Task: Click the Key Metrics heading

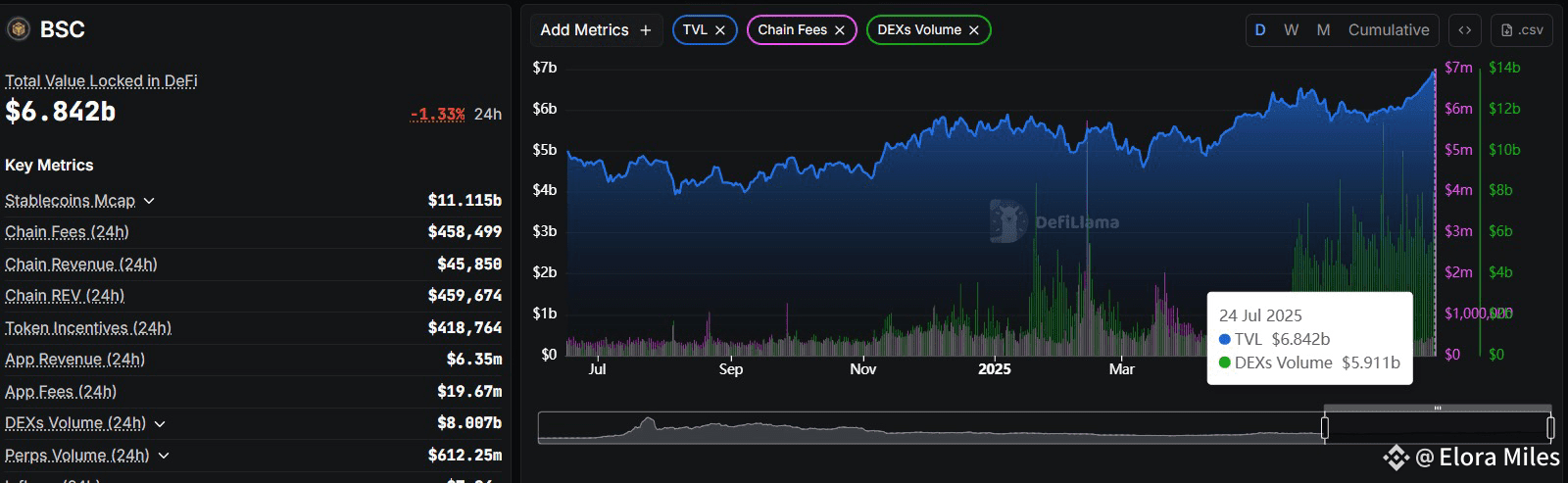Action: (49, 166)
